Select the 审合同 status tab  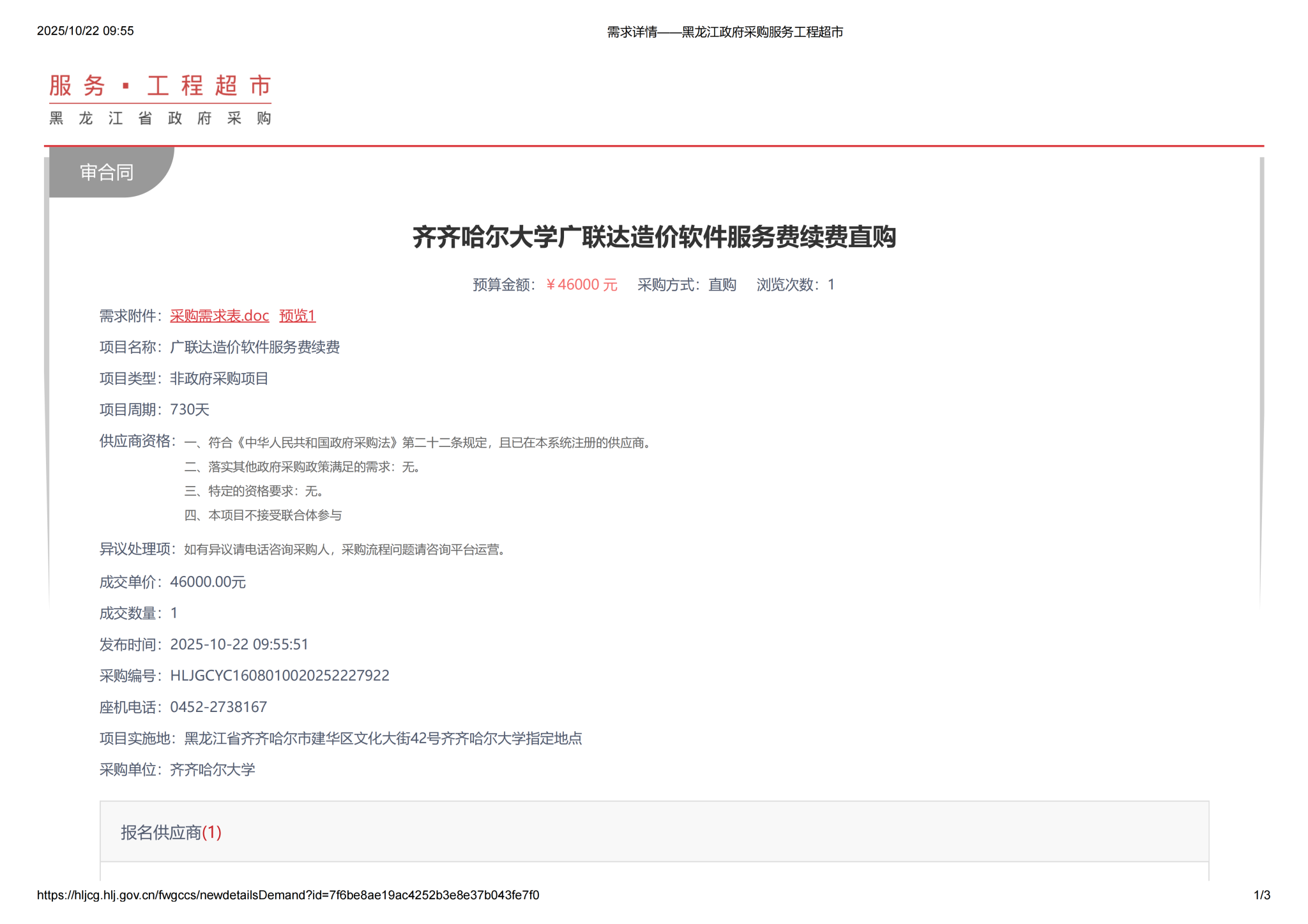107,172
